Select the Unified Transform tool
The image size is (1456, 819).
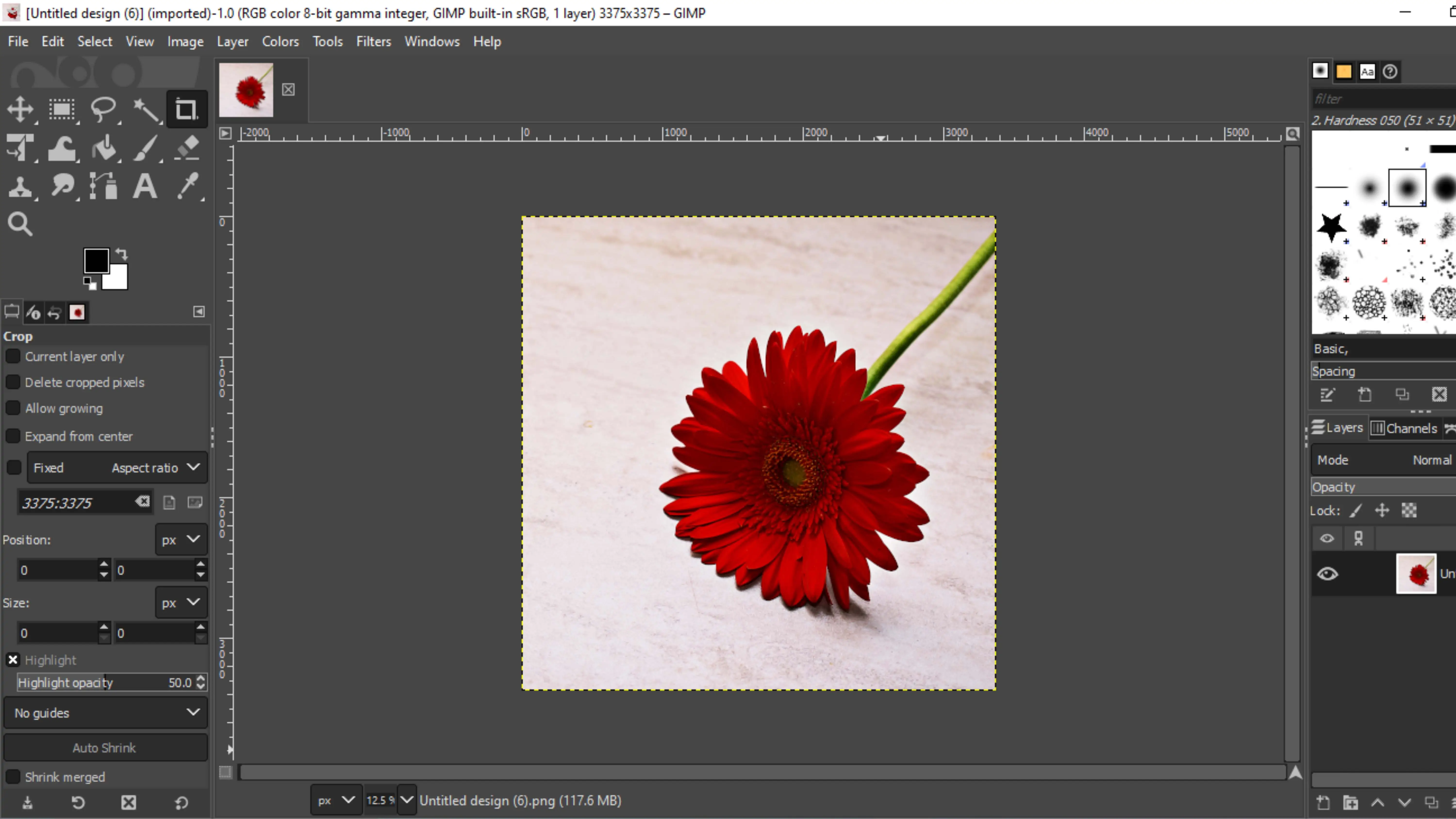[20, 148]
